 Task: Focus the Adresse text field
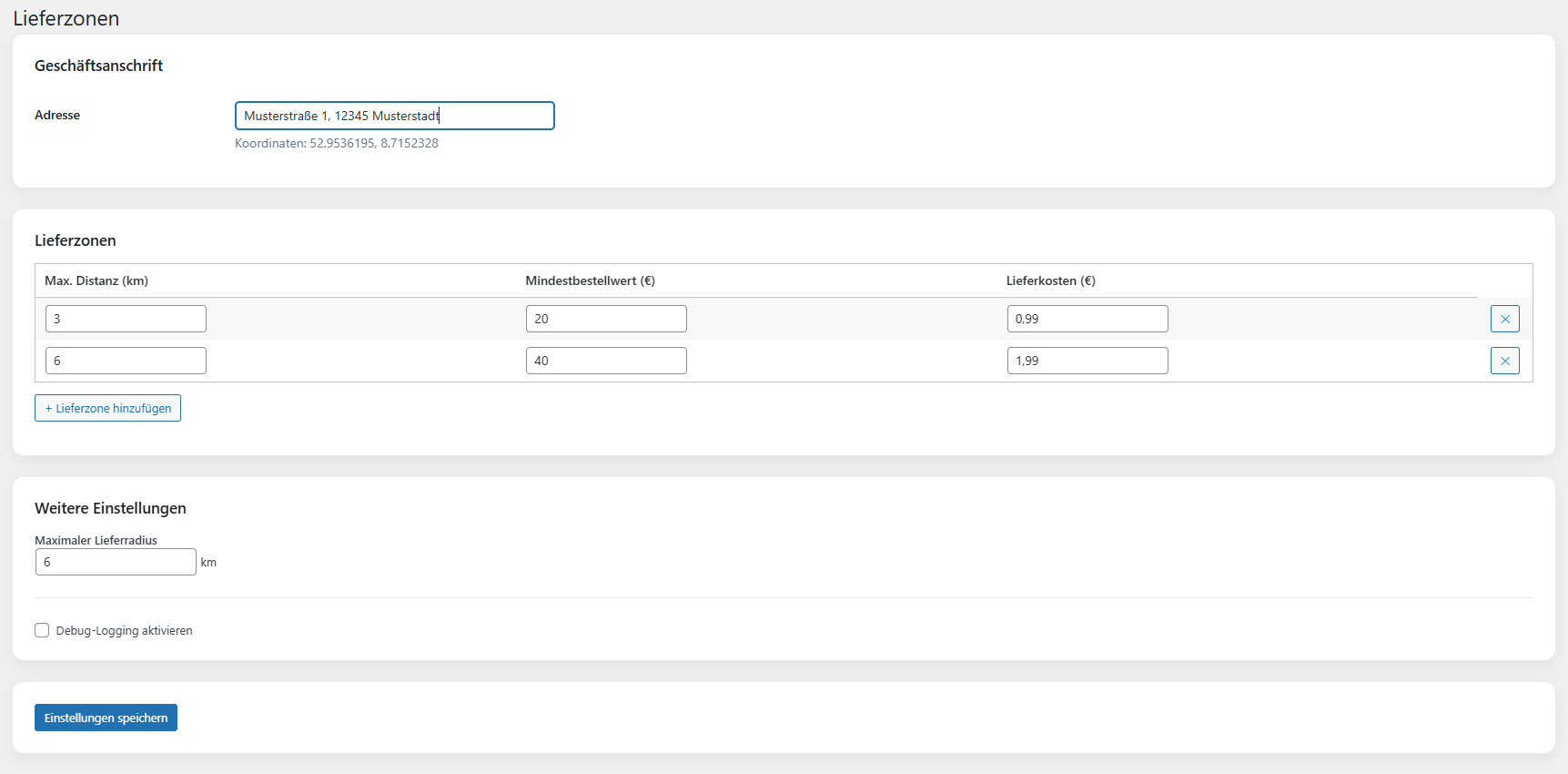[x=394, y=116]
